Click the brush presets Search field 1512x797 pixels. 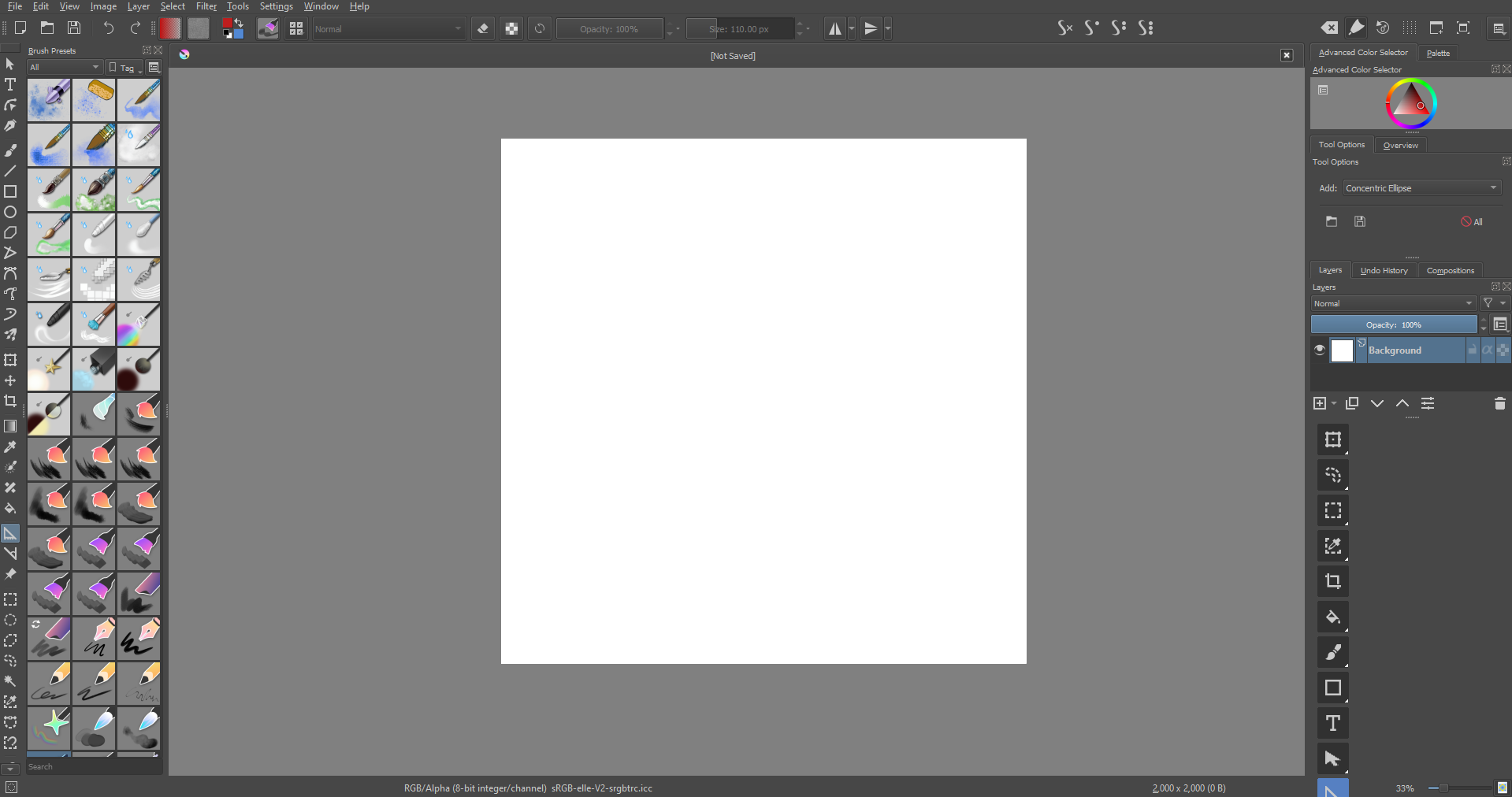pos(93,766)
